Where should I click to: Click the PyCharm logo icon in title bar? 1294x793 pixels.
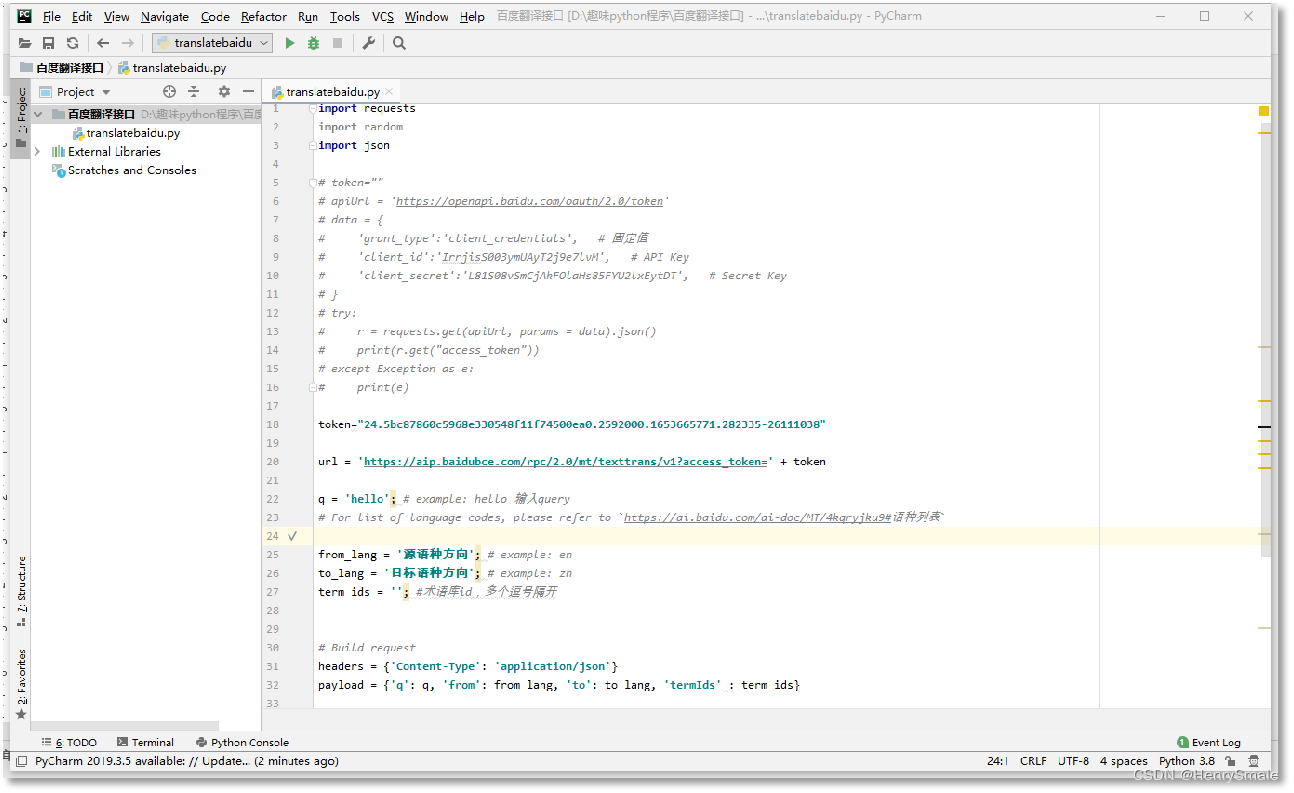click(24, 16)
